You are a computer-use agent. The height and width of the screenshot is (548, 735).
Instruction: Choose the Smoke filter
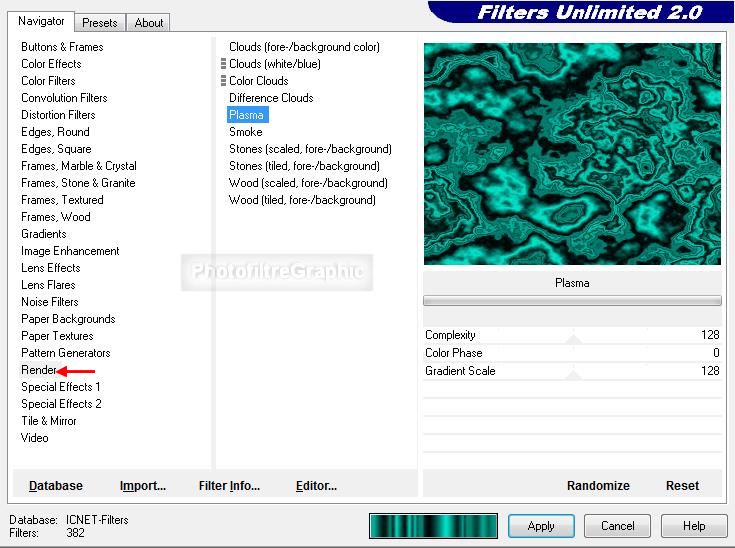[x=246, y=132]
